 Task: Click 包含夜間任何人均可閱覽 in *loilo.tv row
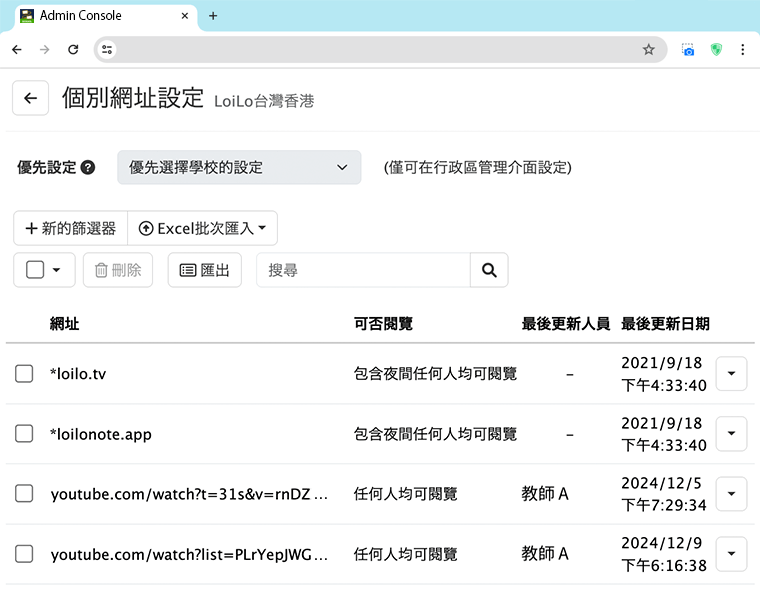pos(435,374)
